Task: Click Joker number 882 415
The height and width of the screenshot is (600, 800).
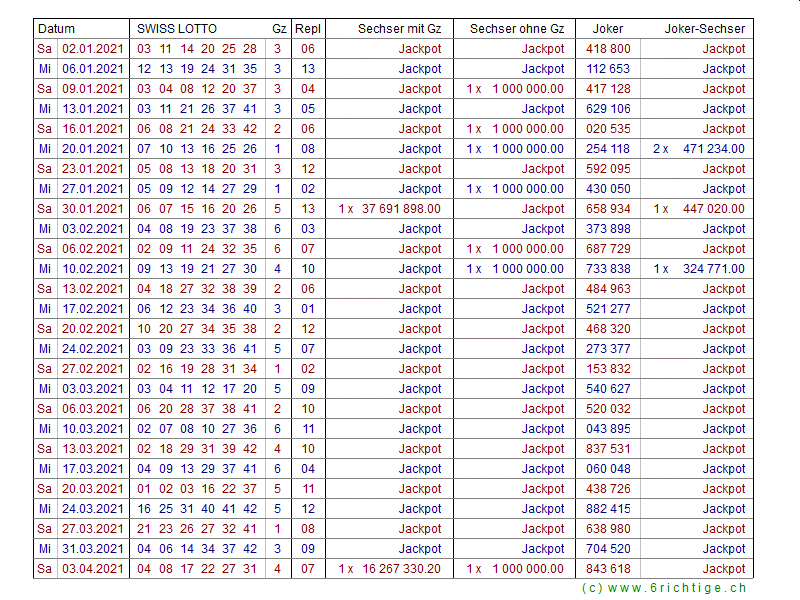Action: (608, 509)
